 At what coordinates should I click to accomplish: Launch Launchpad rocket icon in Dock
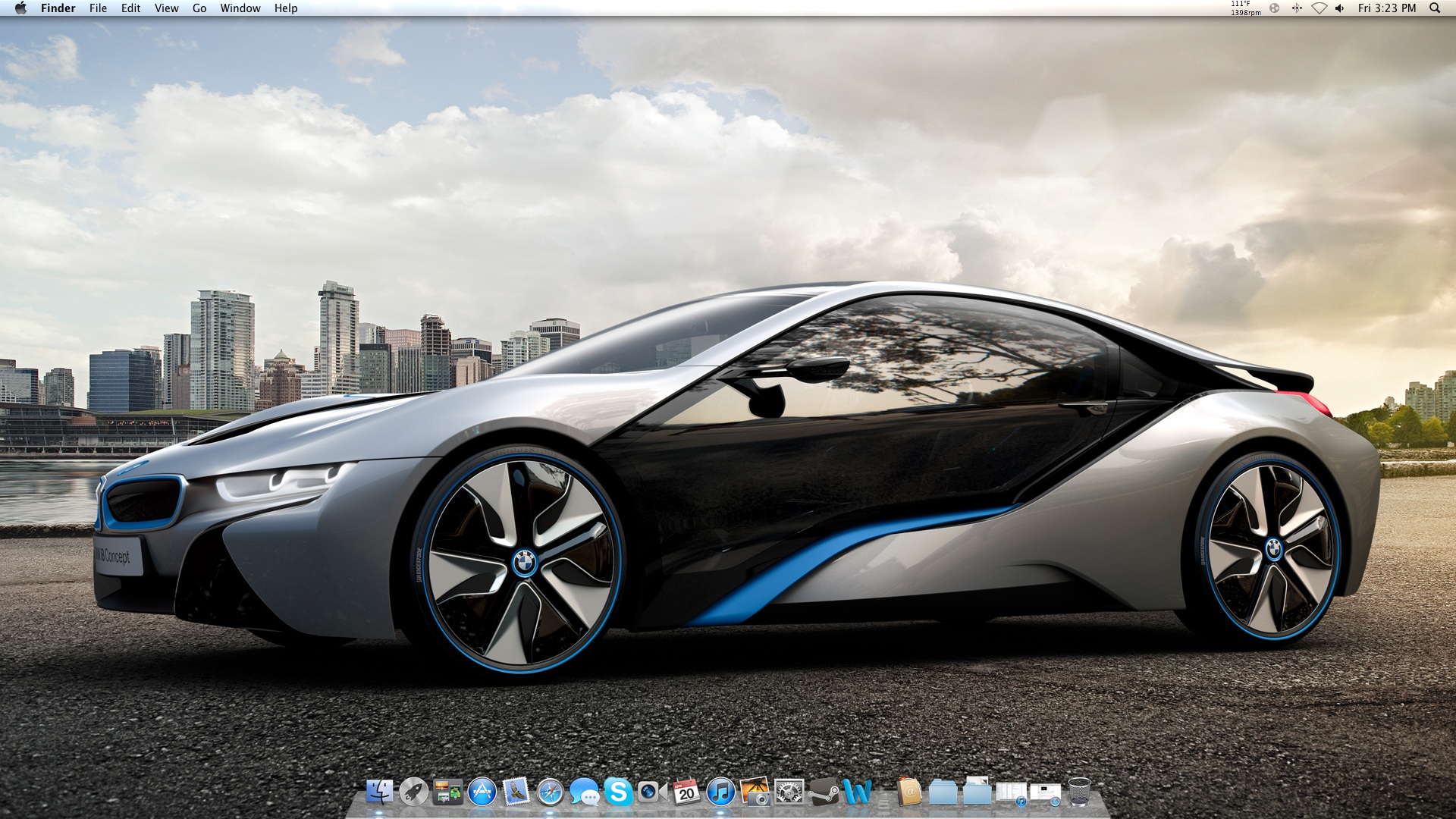click(x=413, y=792)
